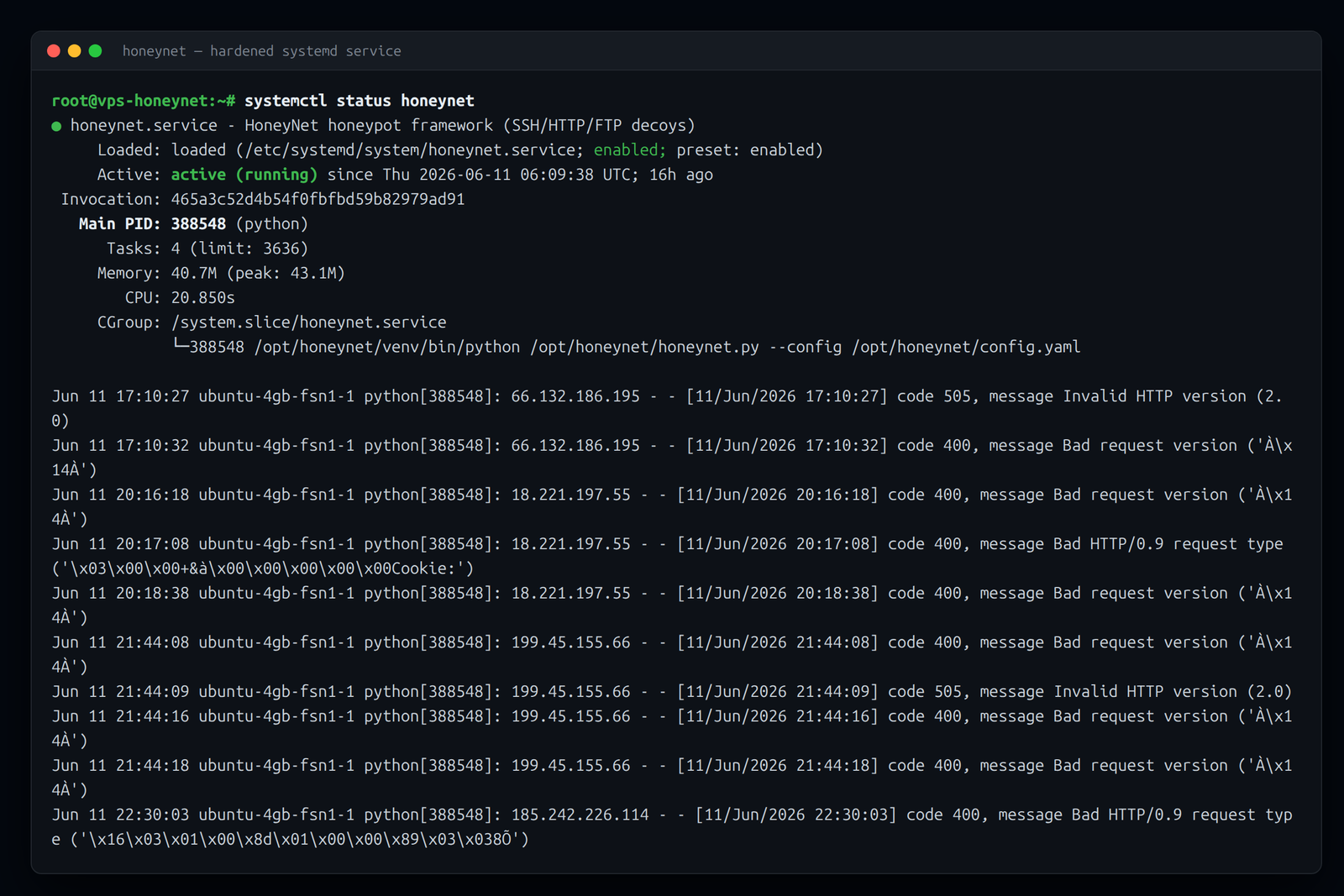
Task: Click log timestamp 'Jun 11 17:10:27'
Action: 121,396
